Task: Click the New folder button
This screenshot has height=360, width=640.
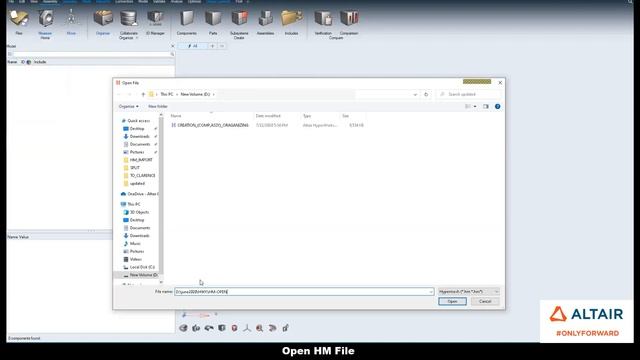Action: click(x=158, y=107)
